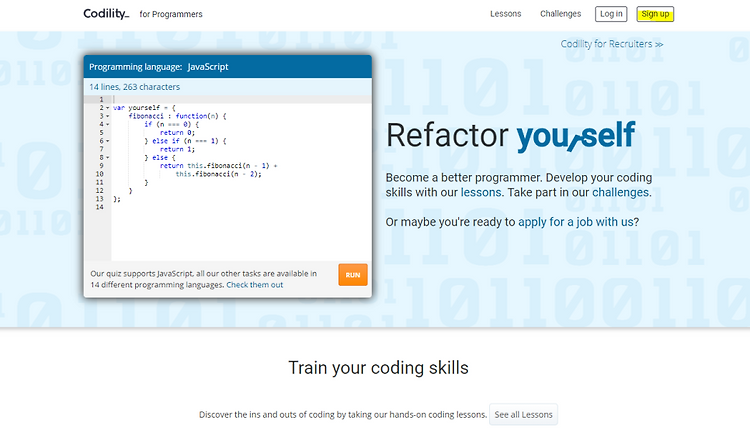Click code line 'this.fibonacci(n - 2);'
This screenshot has height=430, width=750.
click(219, 174)
